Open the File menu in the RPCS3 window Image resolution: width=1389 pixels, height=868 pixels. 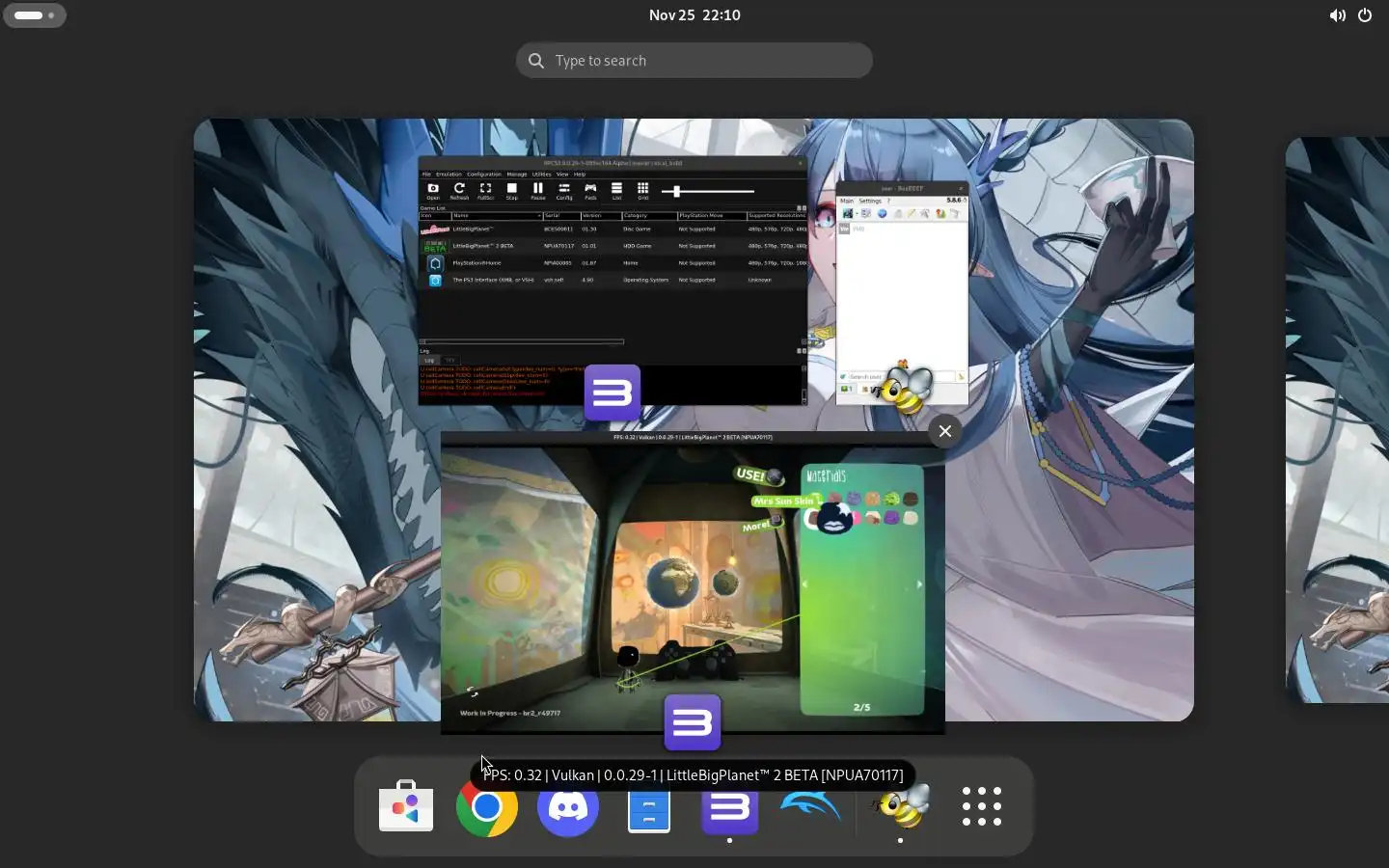tap(426, 175)
